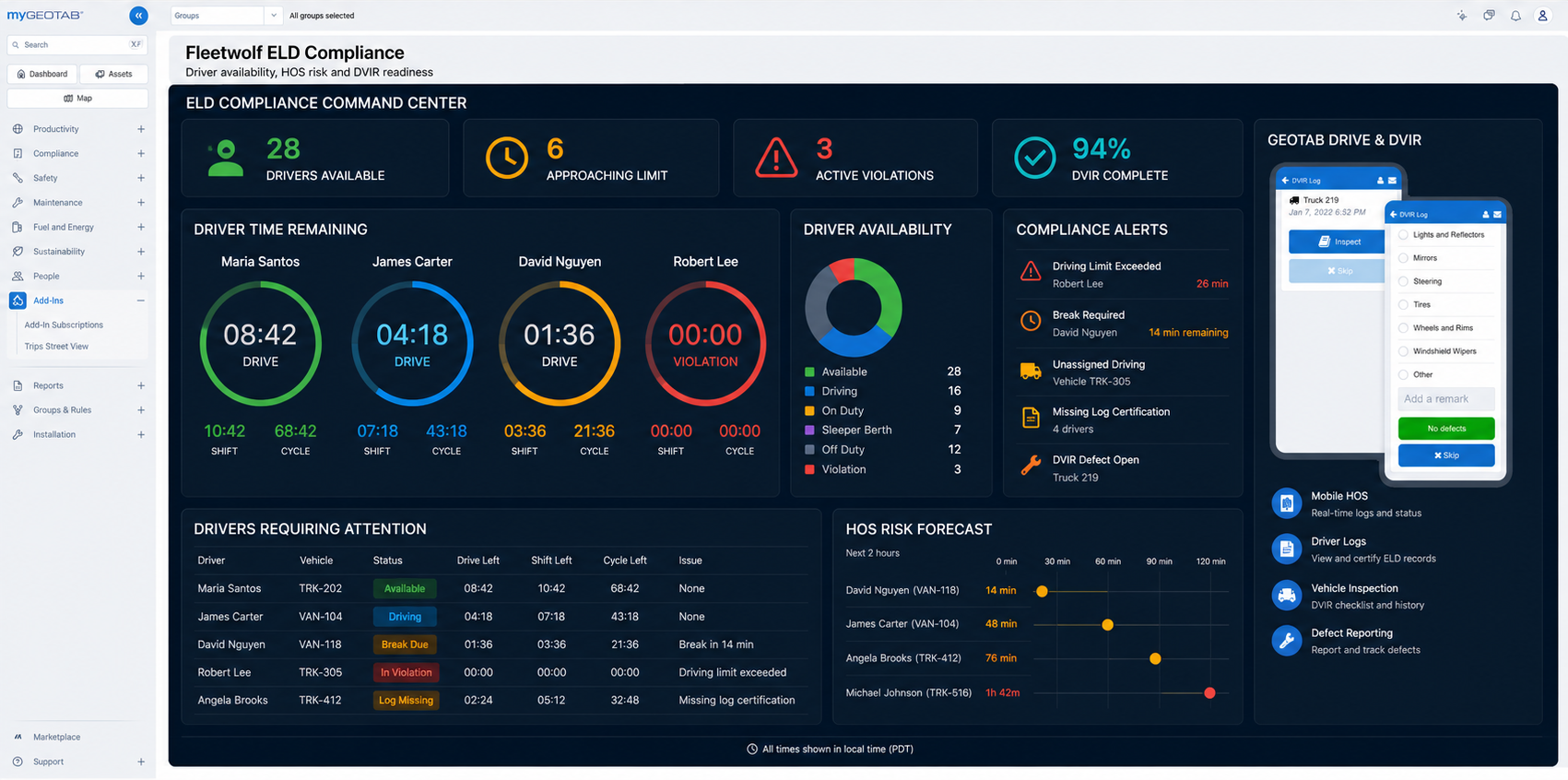Click the Fuel and Energy pump icon
1568x780 pixels.
[18, 227]
